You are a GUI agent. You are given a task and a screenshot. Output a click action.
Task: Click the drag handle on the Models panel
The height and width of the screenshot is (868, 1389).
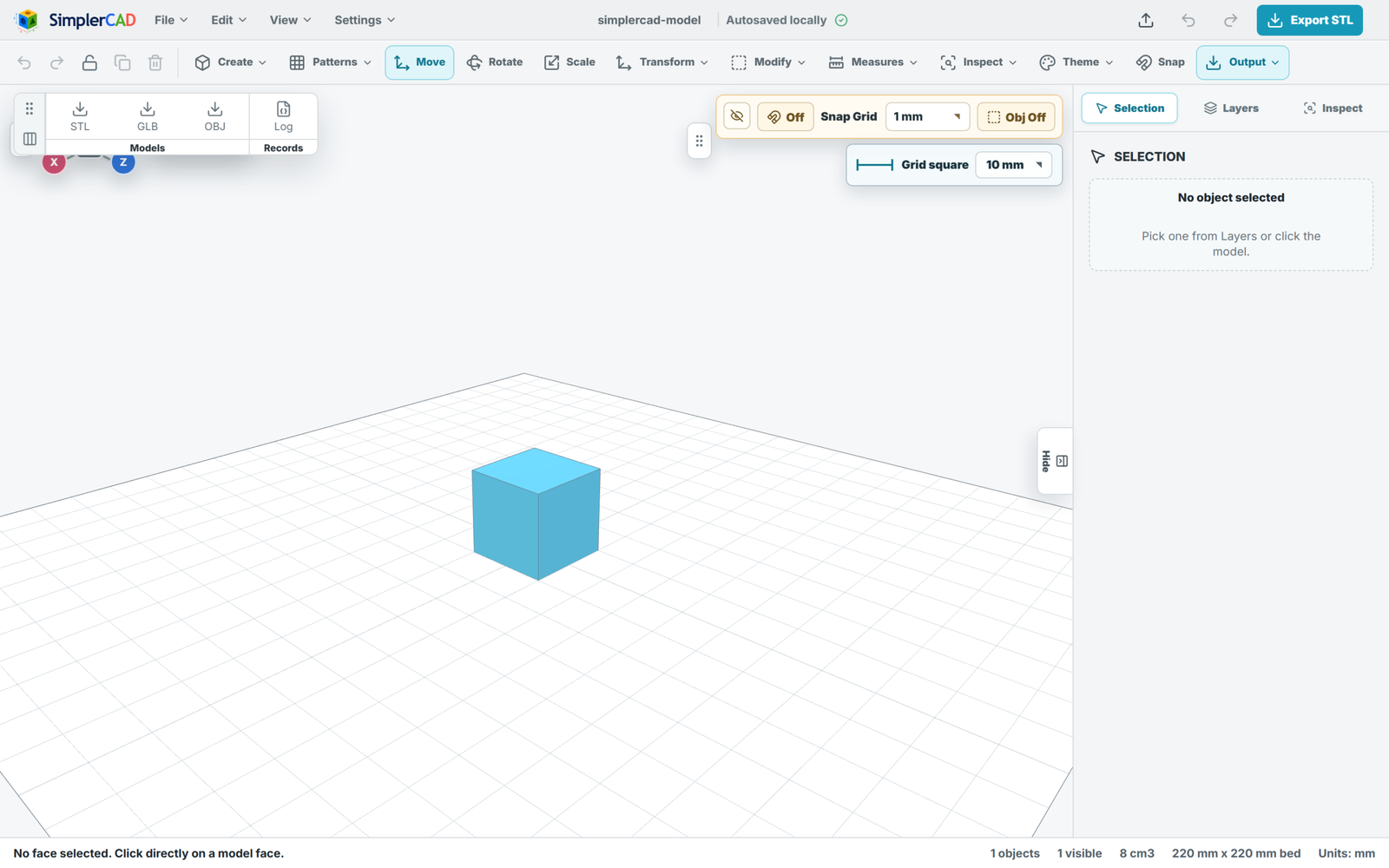coord(30,108)
